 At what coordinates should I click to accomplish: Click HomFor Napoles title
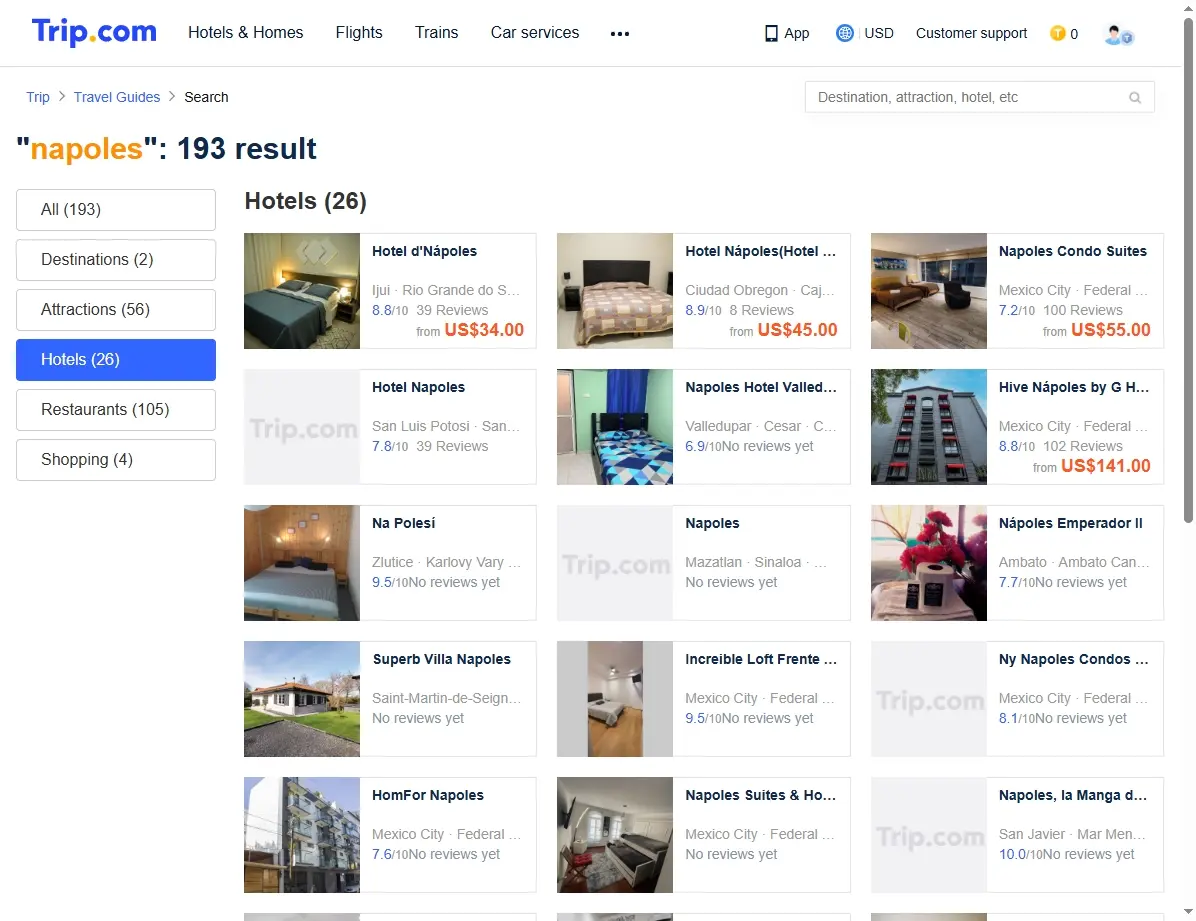(428, 795)
